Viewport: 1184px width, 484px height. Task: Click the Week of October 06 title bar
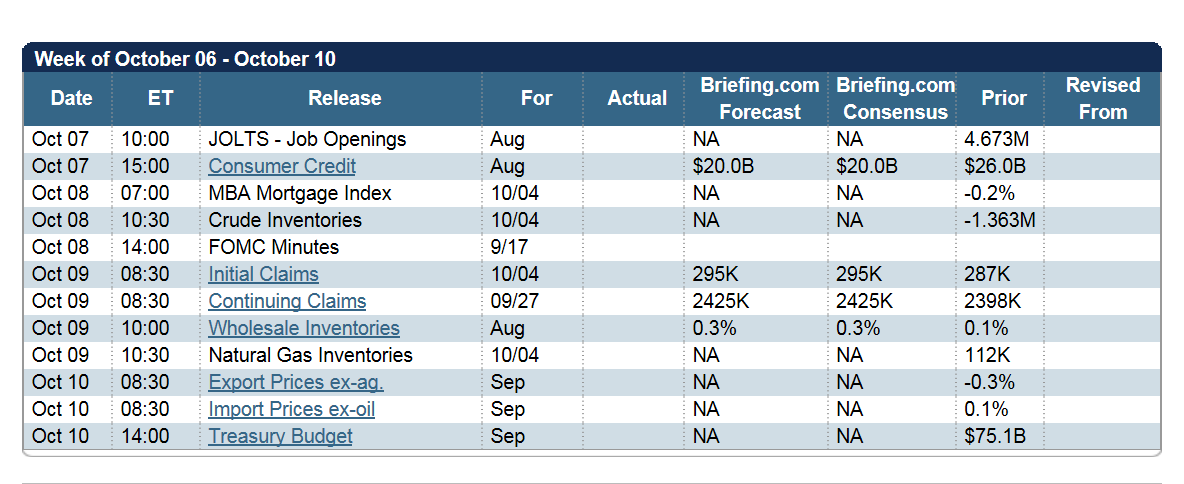tap(185, 58)
